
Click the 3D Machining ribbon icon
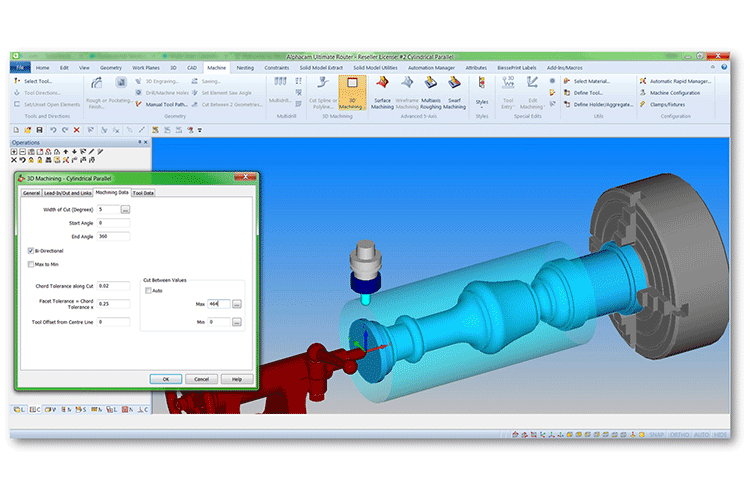point(352,92)
